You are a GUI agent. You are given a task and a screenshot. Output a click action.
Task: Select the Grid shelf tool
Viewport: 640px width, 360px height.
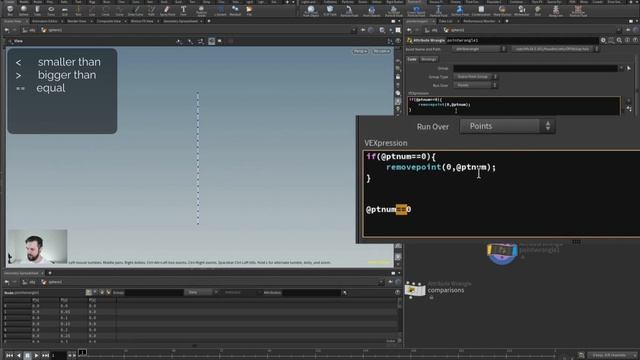(x=65, y=10)
